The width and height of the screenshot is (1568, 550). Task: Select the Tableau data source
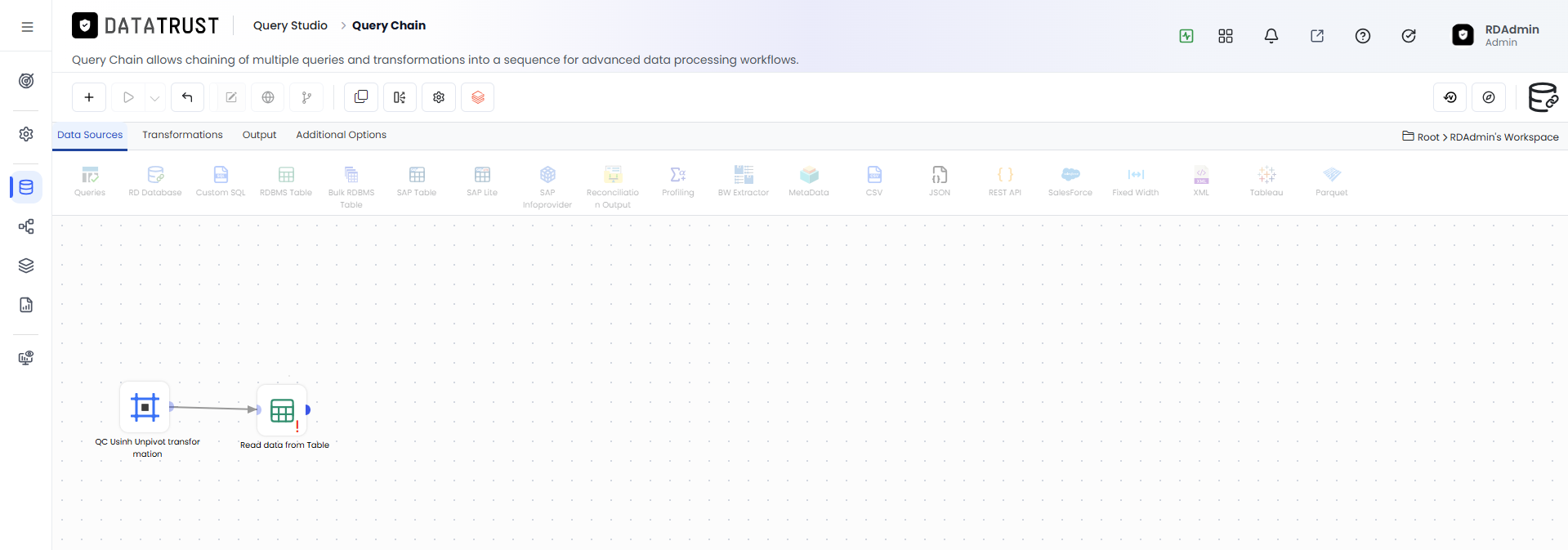click(x=1266, y=181)
